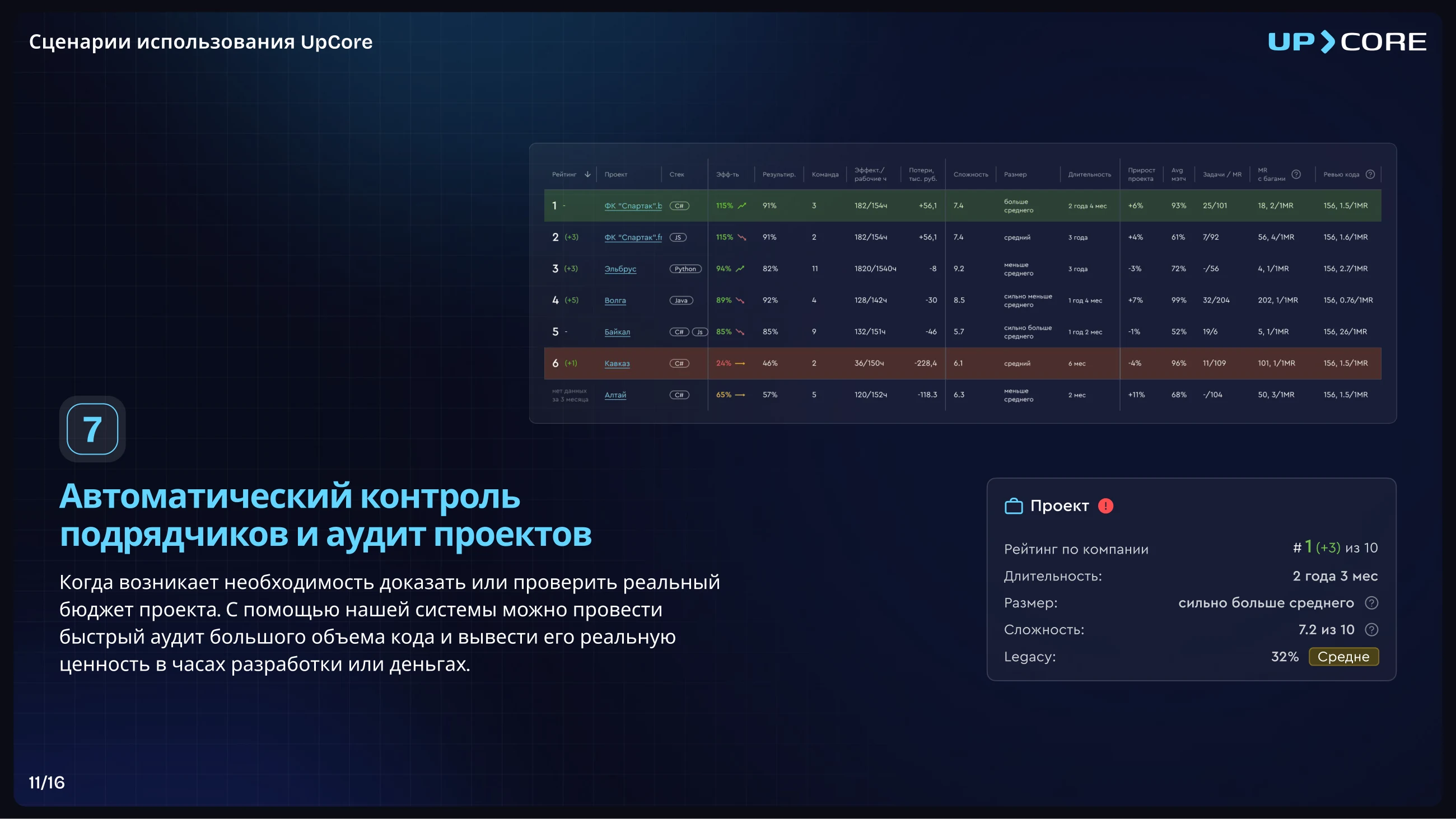This screenshot has width=1456, height=819.
Task: Click the flat trend arrow beside 65% for Алтай
Action: pyautogui.click(x=740, y=395)
